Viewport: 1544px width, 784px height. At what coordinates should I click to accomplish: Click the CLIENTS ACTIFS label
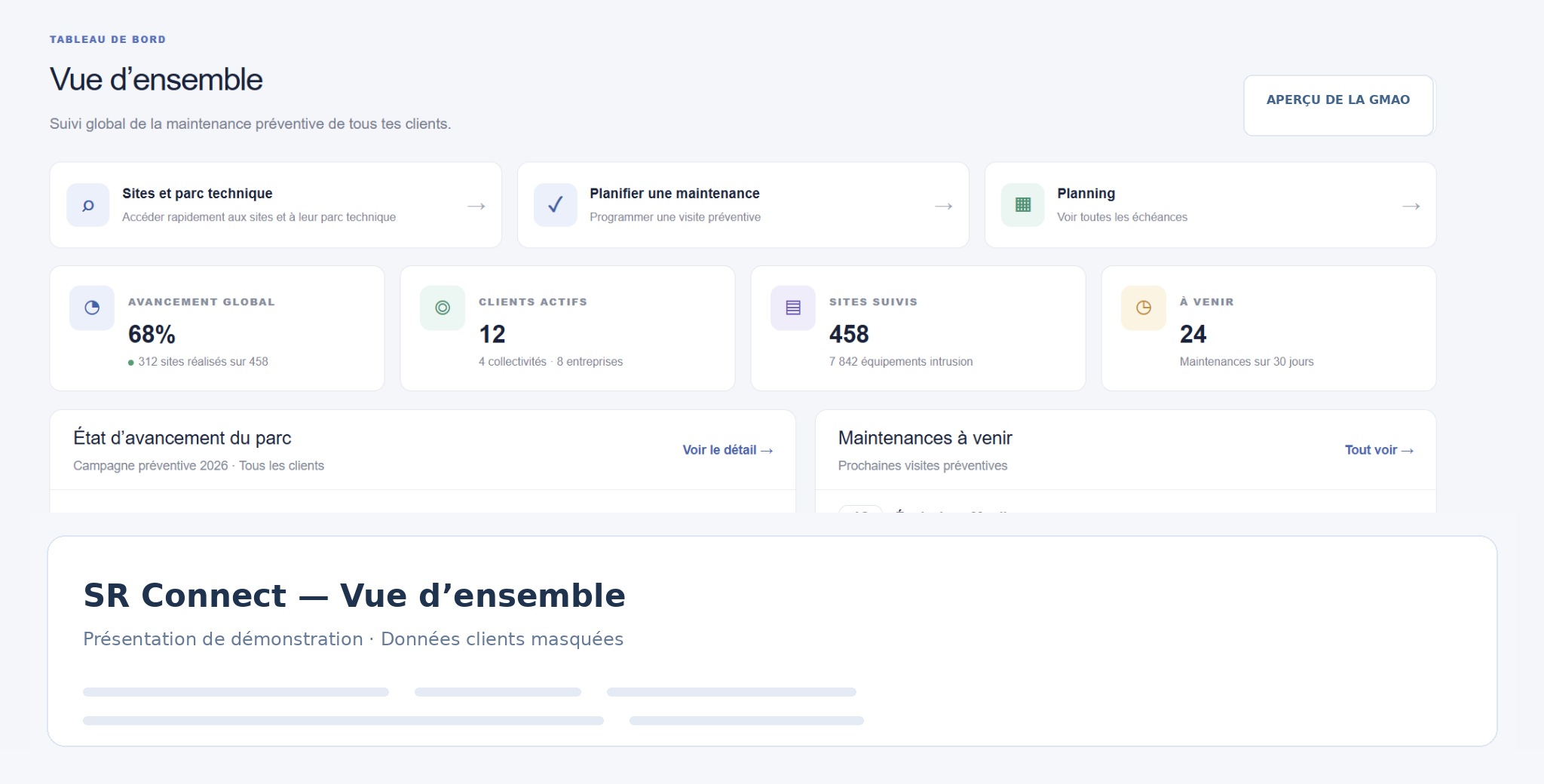(533, 302)
